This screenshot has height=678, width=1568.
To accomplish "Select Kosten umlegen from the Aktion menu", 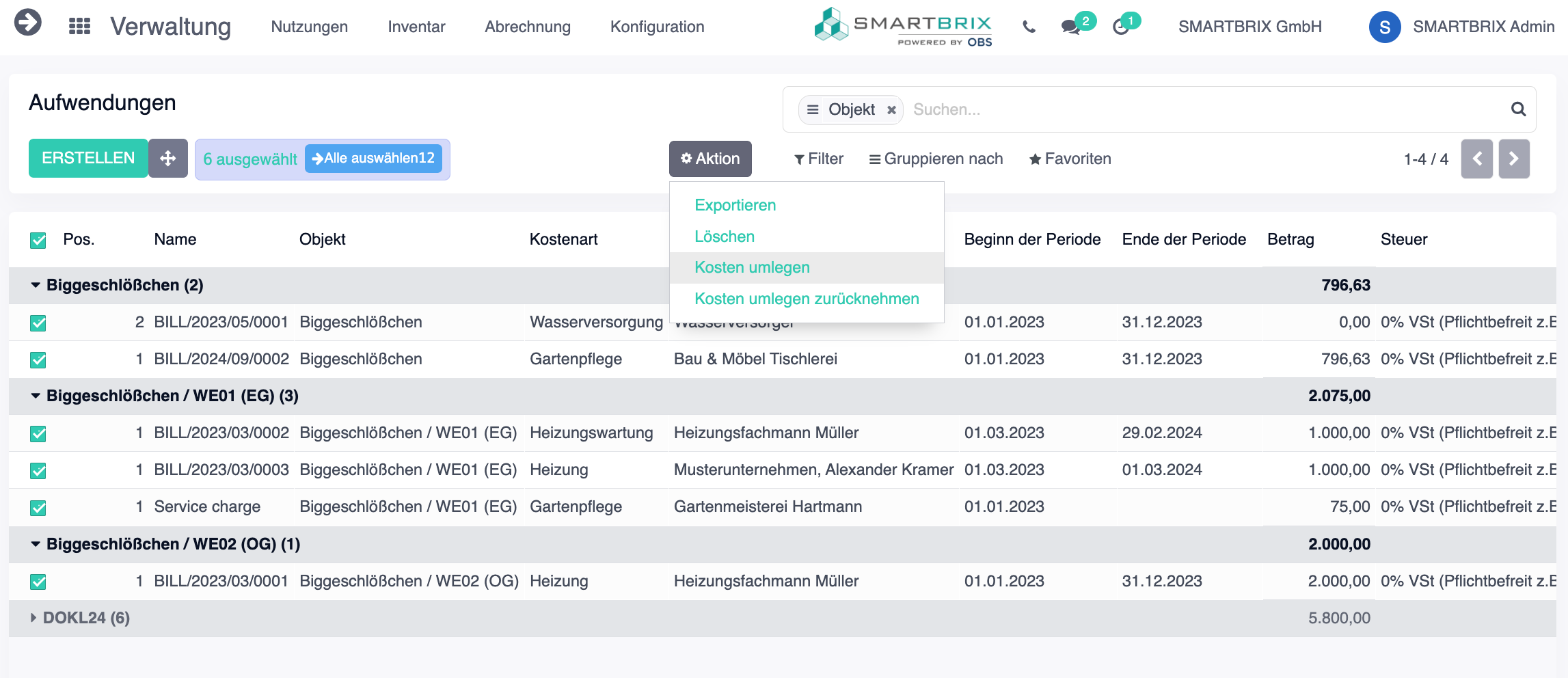I will click(x=752, y=268).
